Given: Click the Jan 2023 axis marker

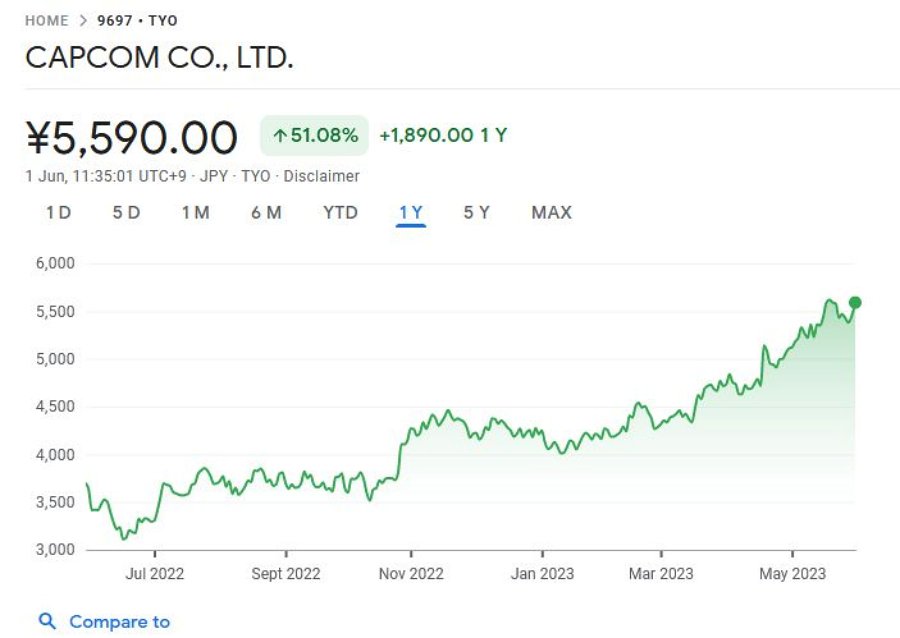Looking at the screenshot, I should (x=542, y=574).
